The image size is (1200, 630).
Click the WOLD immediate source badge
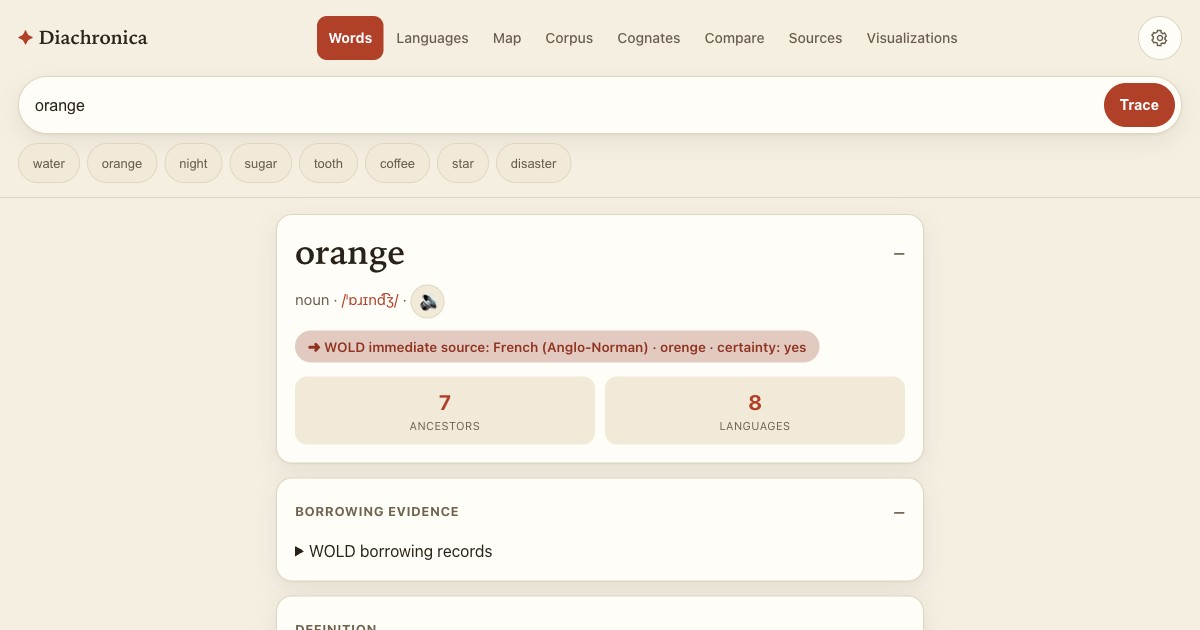[x=557, y=347]
